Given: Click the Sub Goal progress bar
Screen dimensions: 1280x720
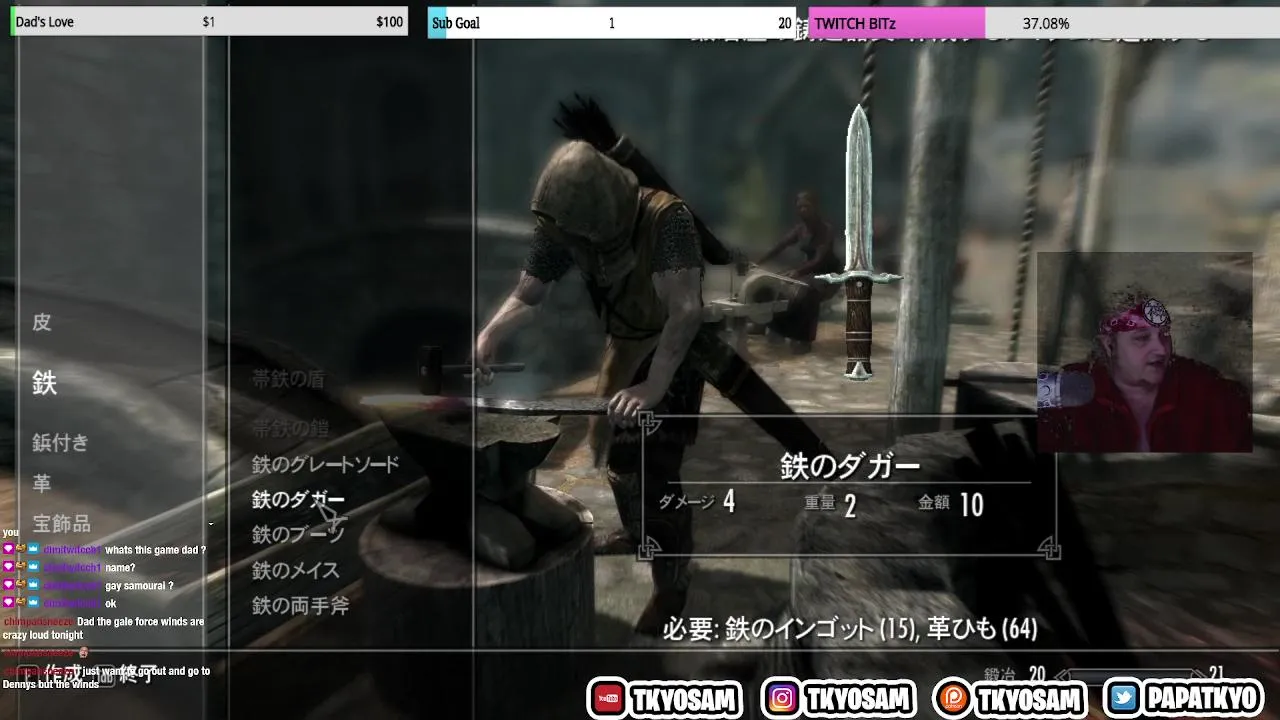Looking at the screenshot, I should click(x=612, y=23).
